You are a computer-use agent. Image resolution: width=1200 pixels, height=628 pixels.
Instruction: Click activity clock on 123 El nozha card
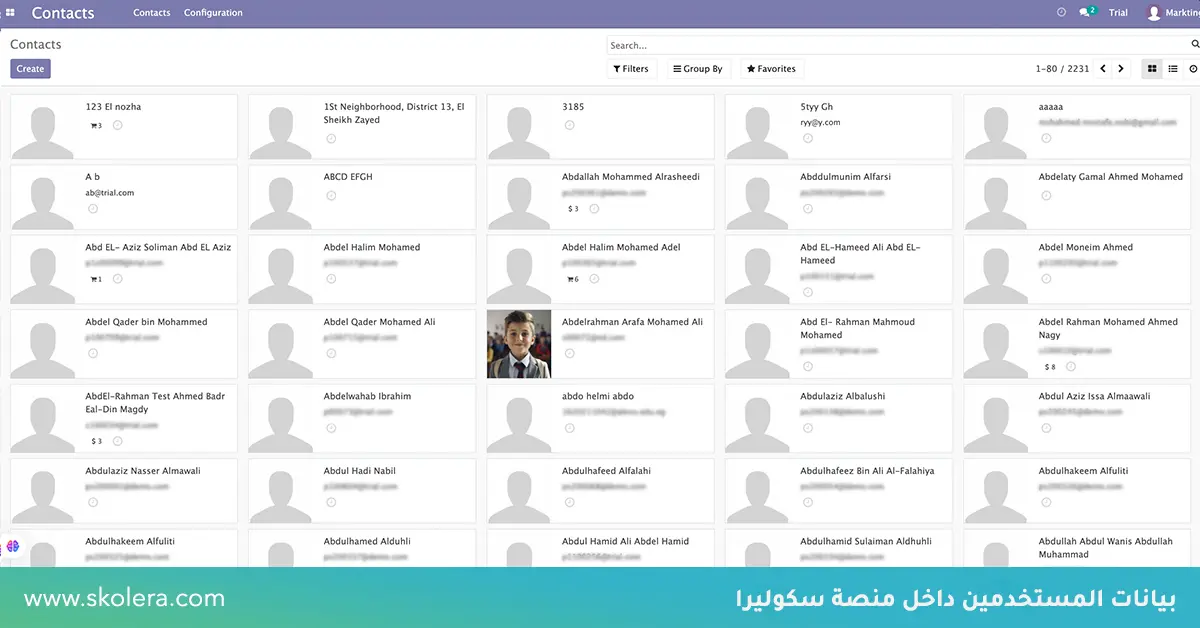tap(117, 125)
